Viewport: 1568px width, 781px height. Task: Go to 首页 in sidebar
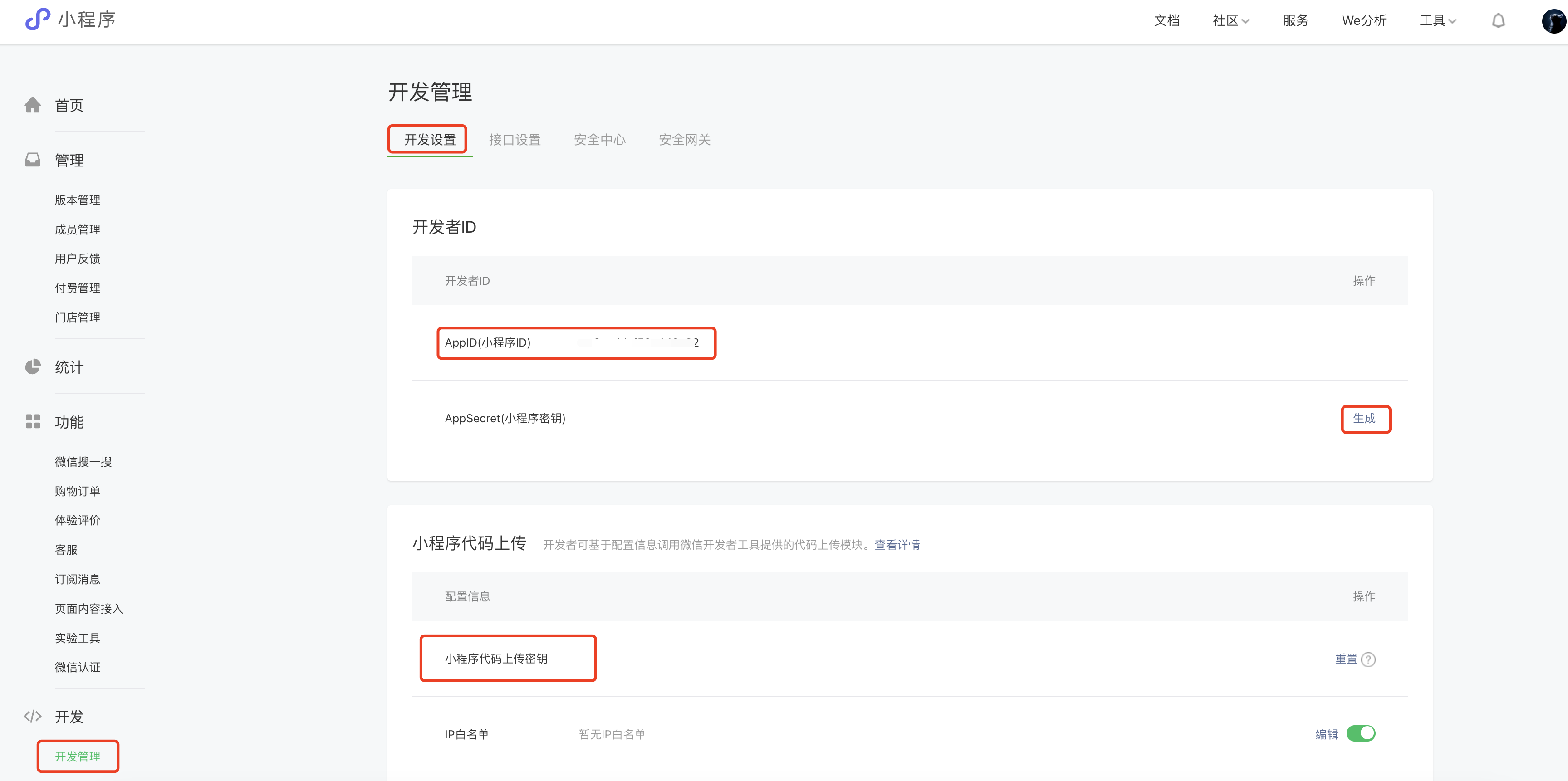[x=69, y=105]
